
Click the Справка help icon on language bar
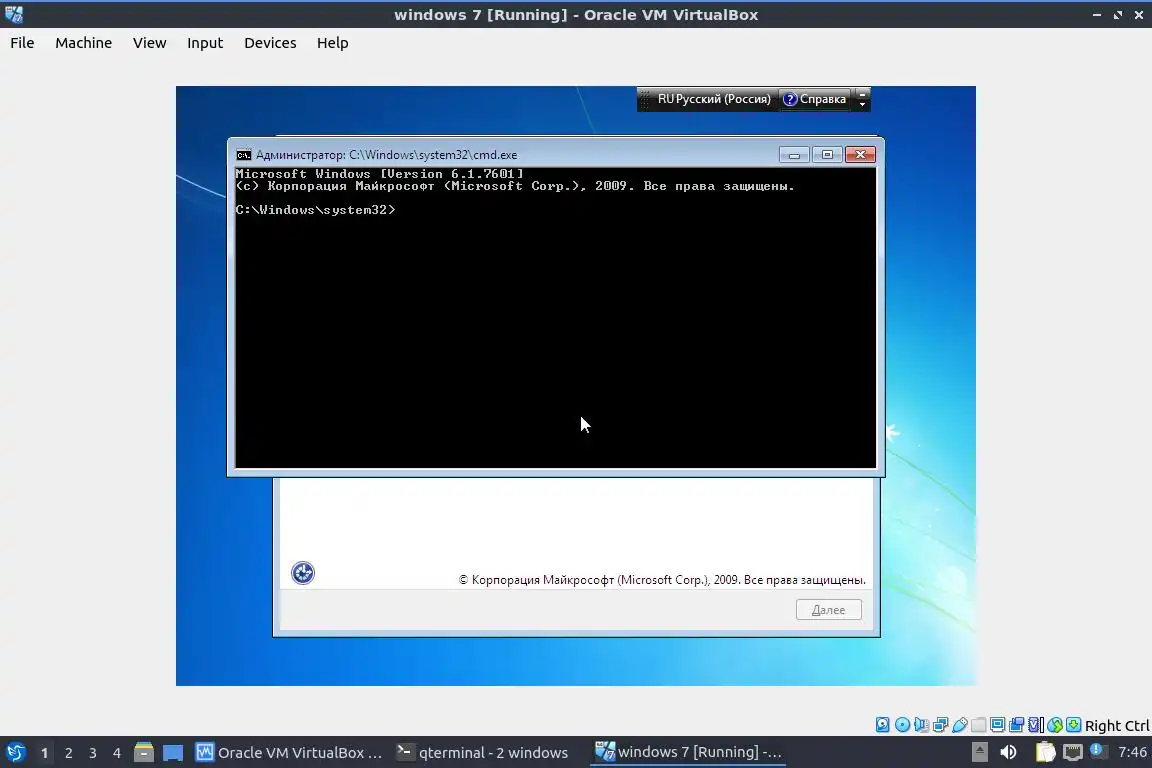click(x=790, y=99)
